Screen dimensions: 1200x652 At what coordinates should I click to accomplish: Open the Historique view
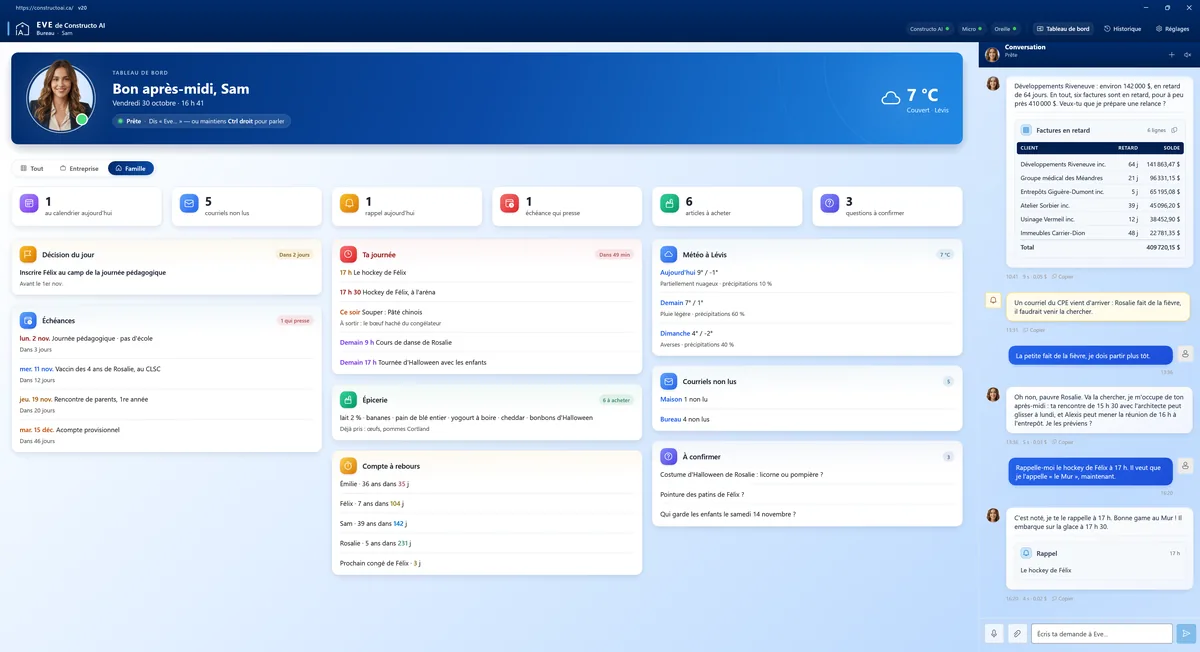click(x=1122, y=29)
